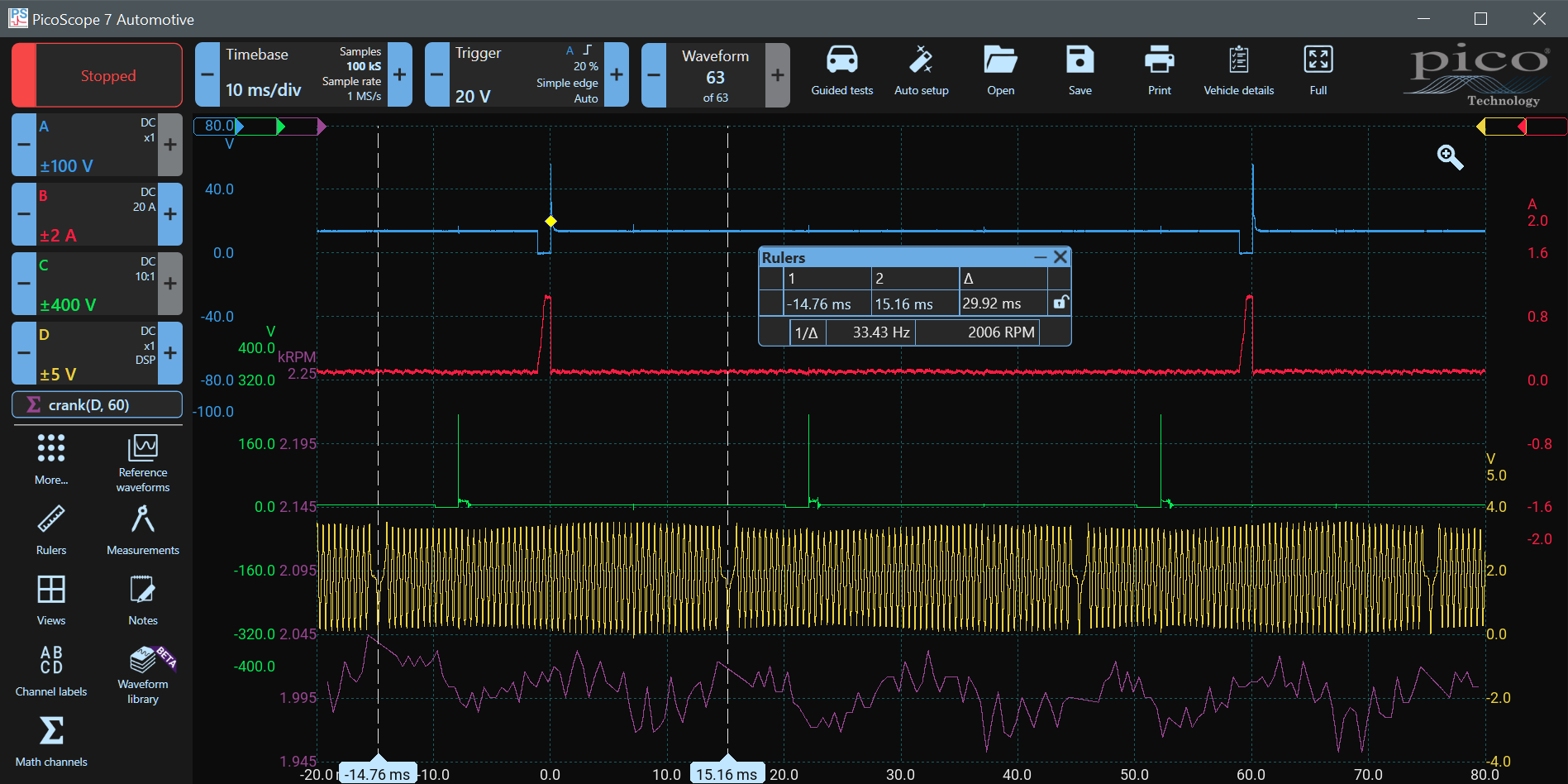Toggle rulers lock icon
The height and width of the screenshot is (784, 1568).
tap(1060, 303)
